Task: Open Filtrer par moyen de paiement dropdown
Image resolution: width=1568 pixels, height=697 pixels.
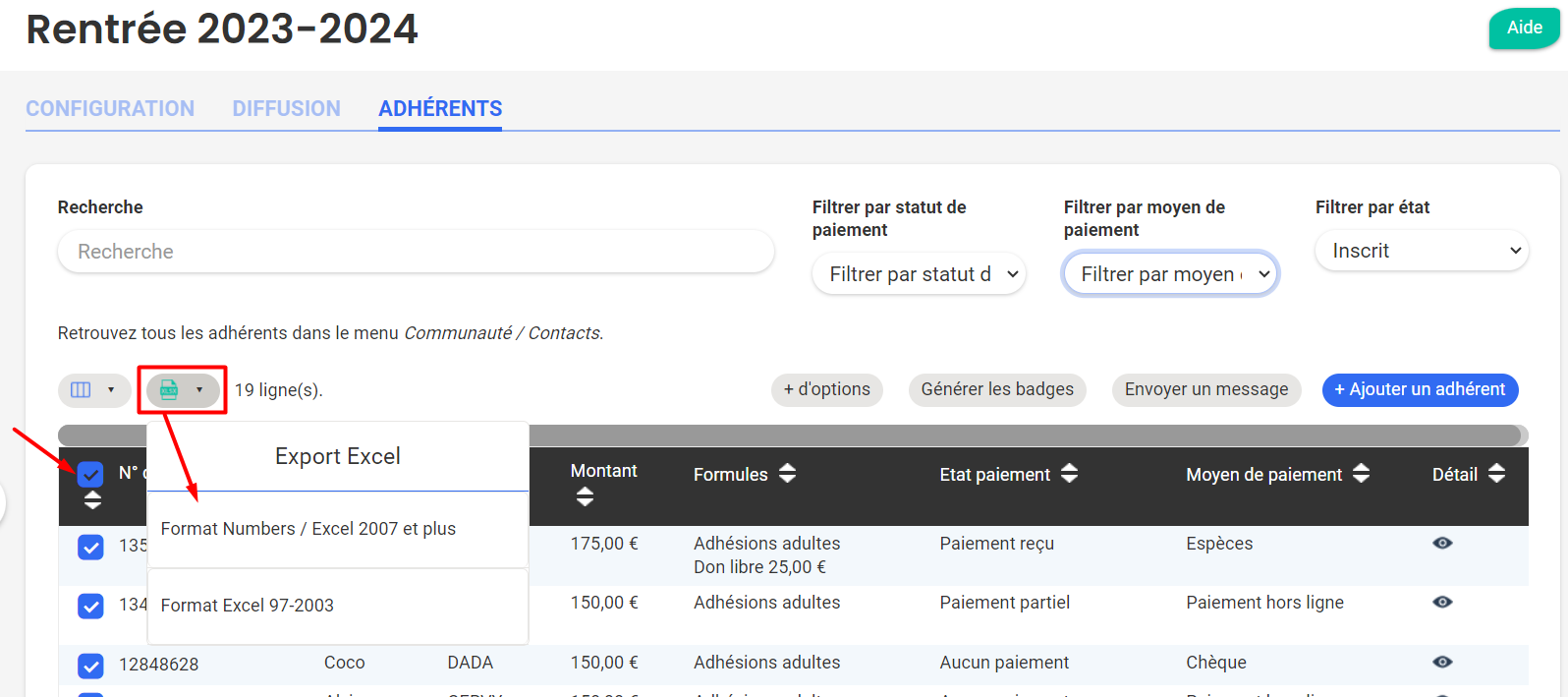Action: [x=1170, y=274]
